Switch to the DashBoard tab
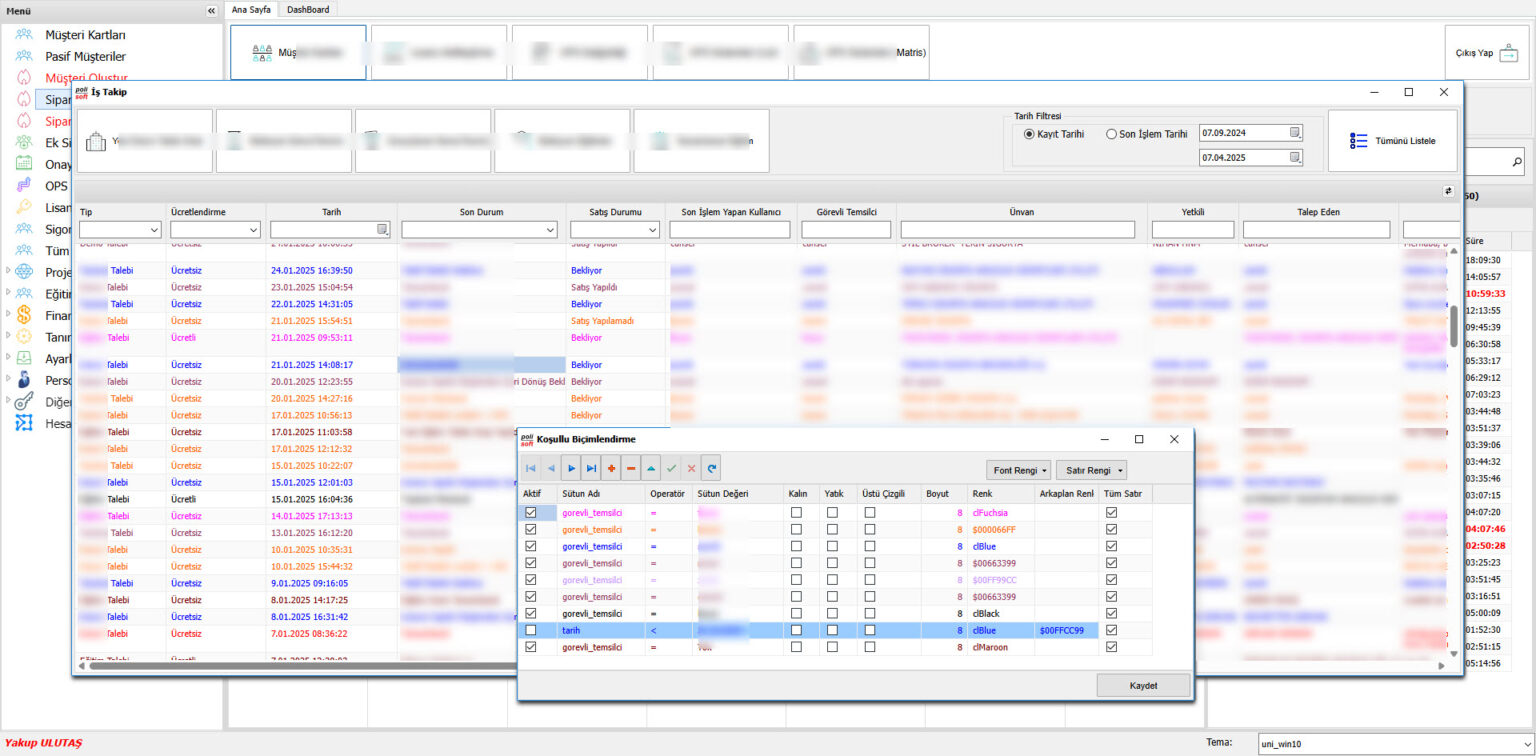The width and height of the screenshot is (1536, 756). coord(307,9)
